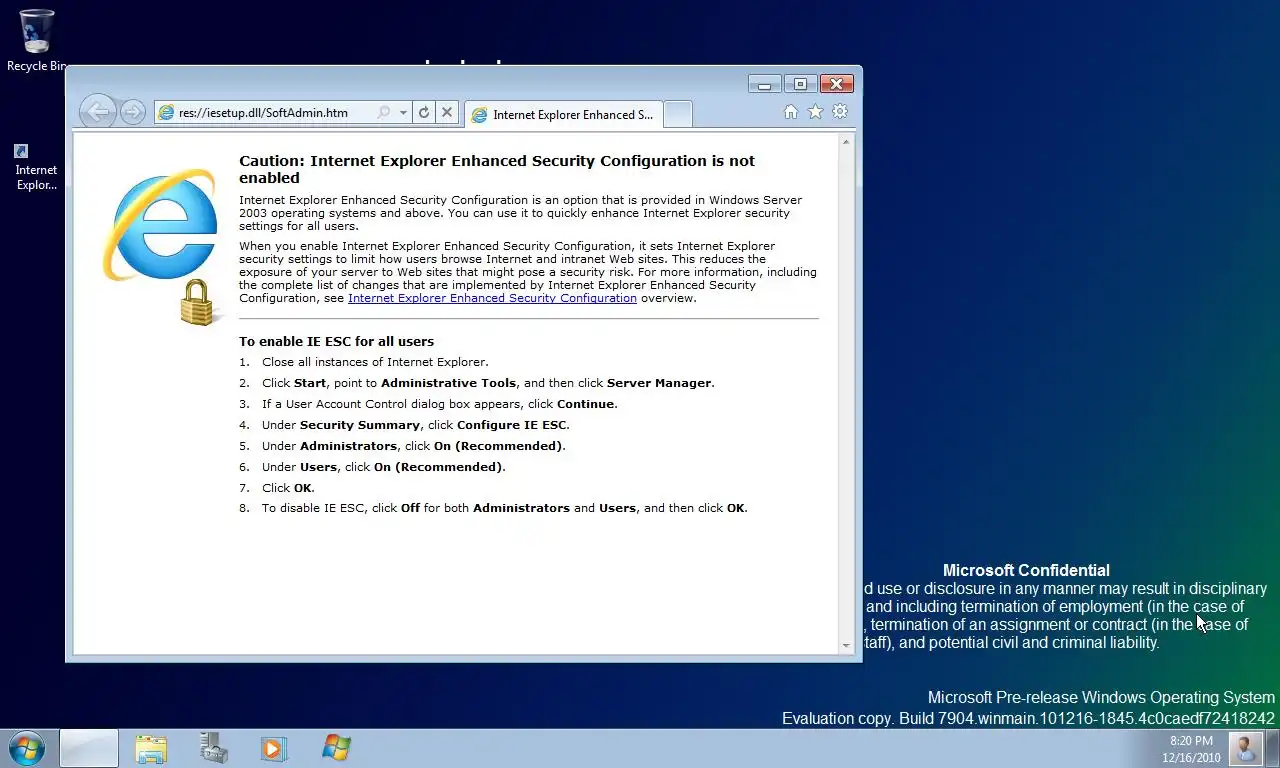Click the user picture at taskbar end
Image resolution: width=1280 pixels, height=768 pixels.
click(1245, 748)
